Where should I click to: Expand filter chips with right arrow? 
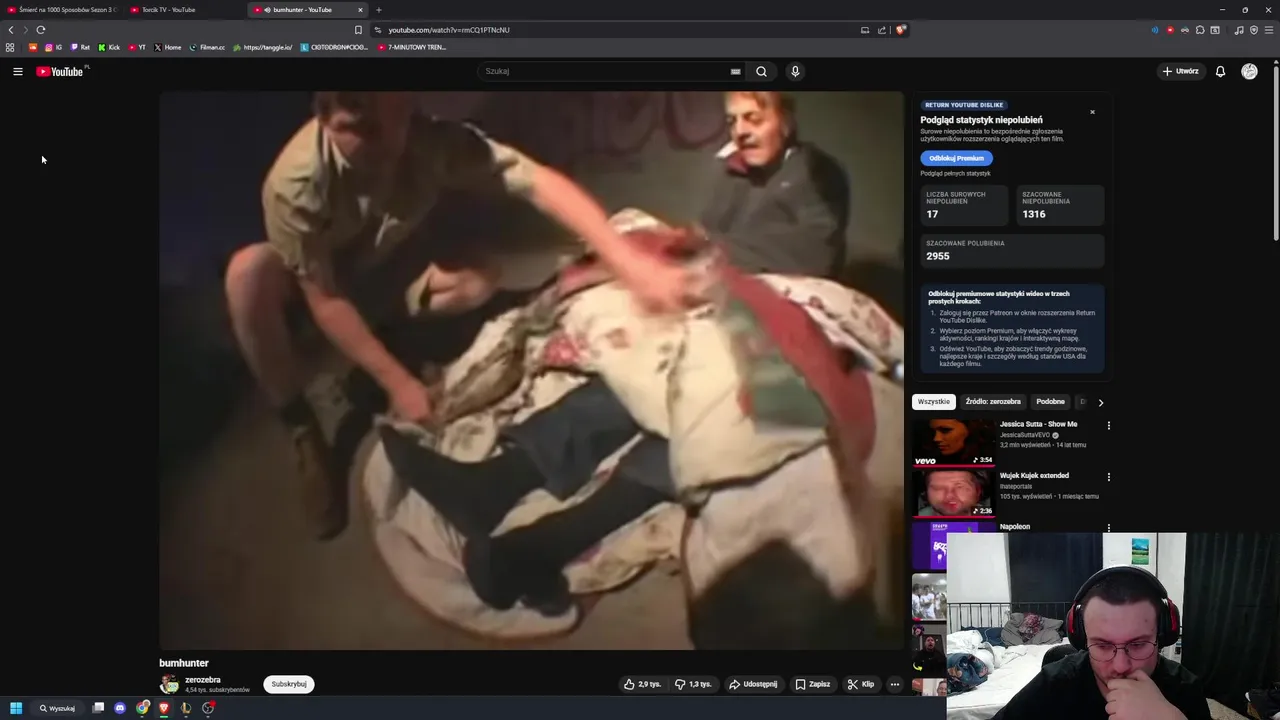click(x=1101, y=402)
